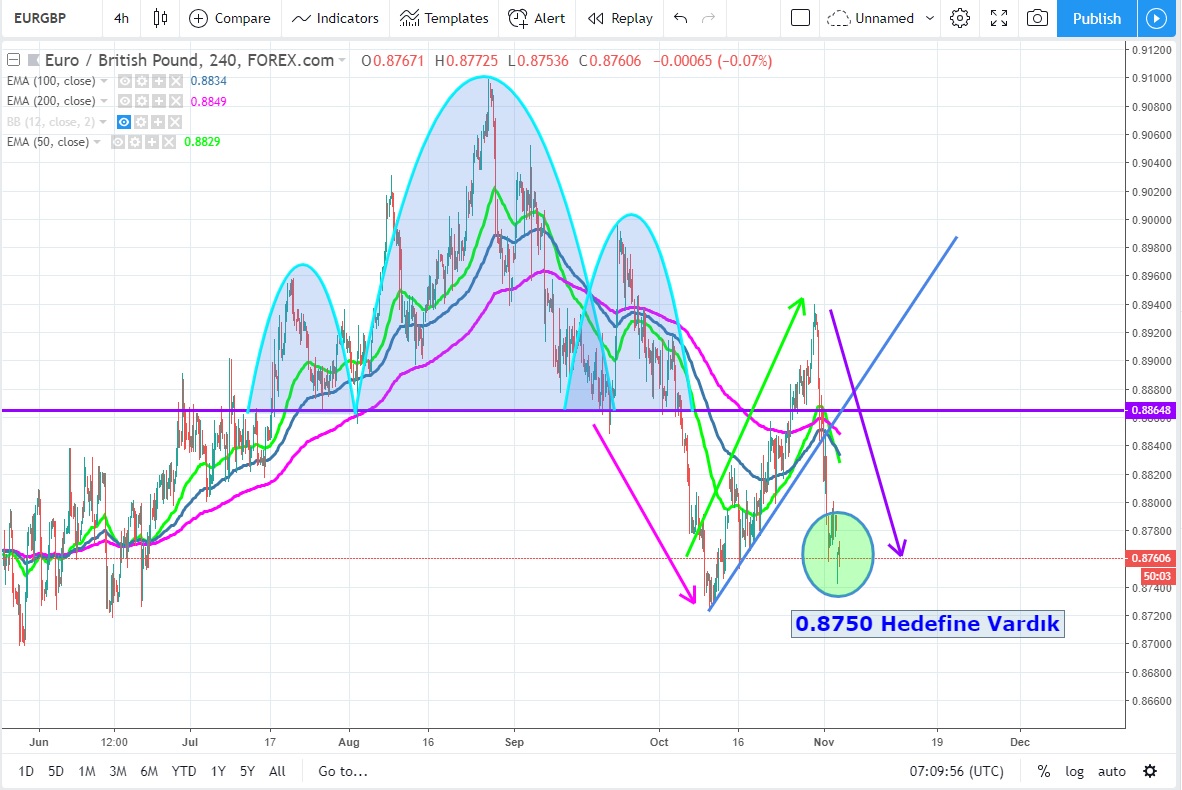Open the 4h timeframe dropdown

(x=121, y=18)
